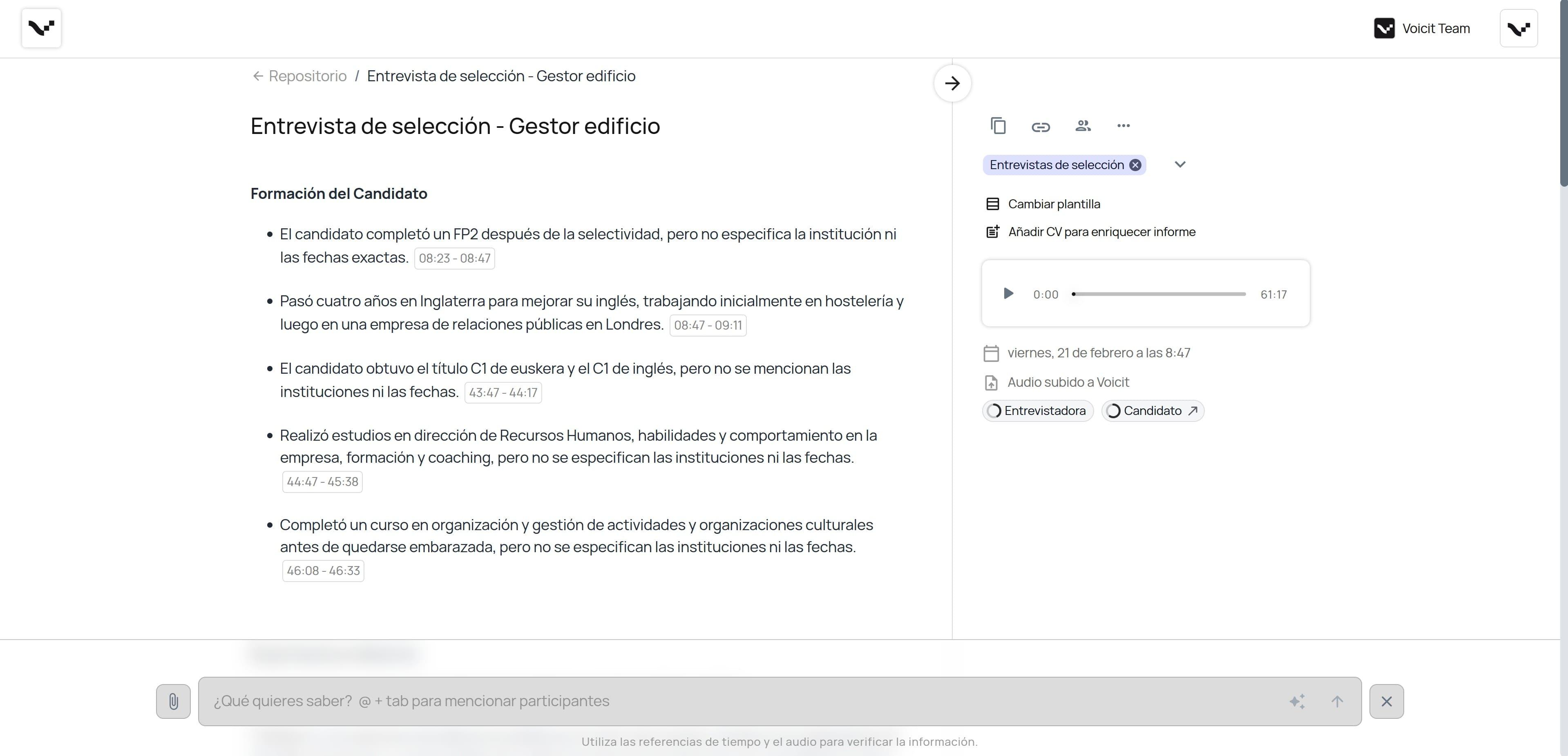Go back to Repositorio breadcrumb
1568x756 pixels.
(307, 76)
